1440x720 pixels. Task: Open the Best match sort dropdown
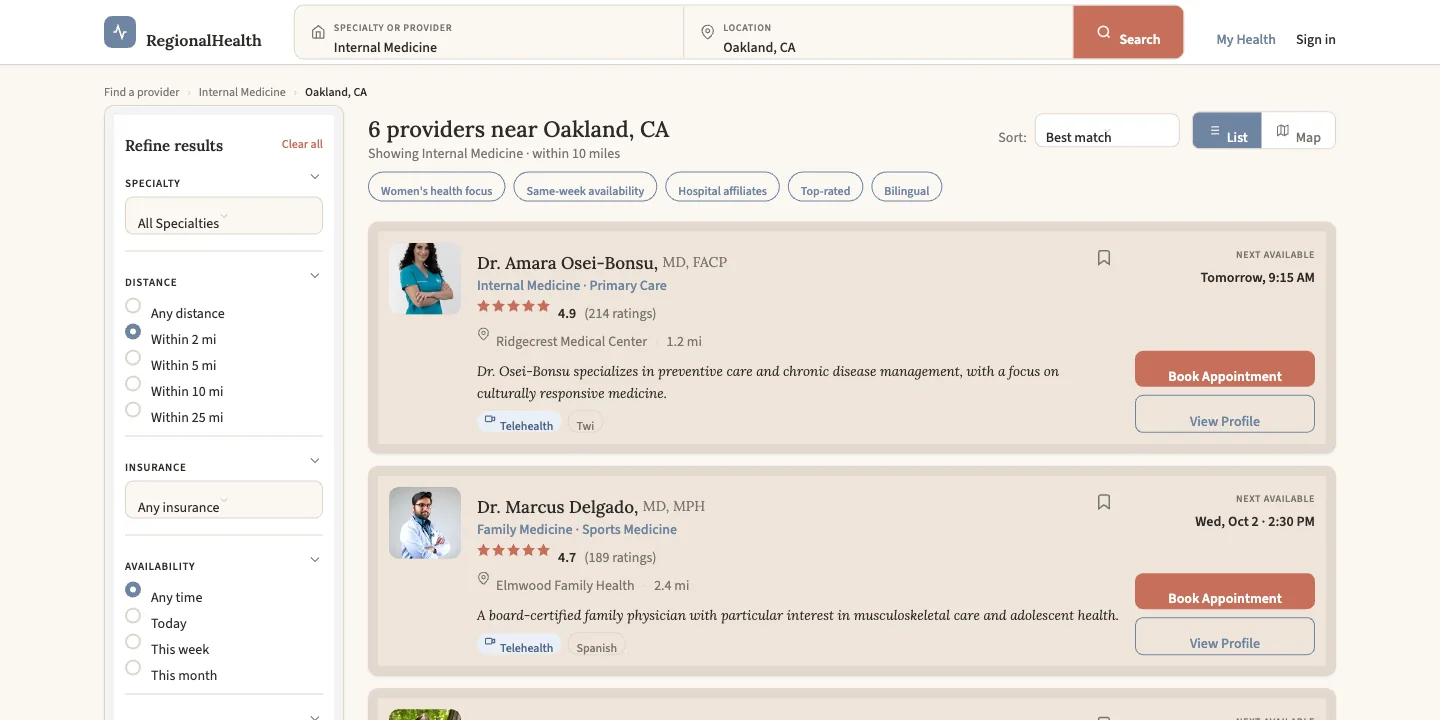point(1107,131)
